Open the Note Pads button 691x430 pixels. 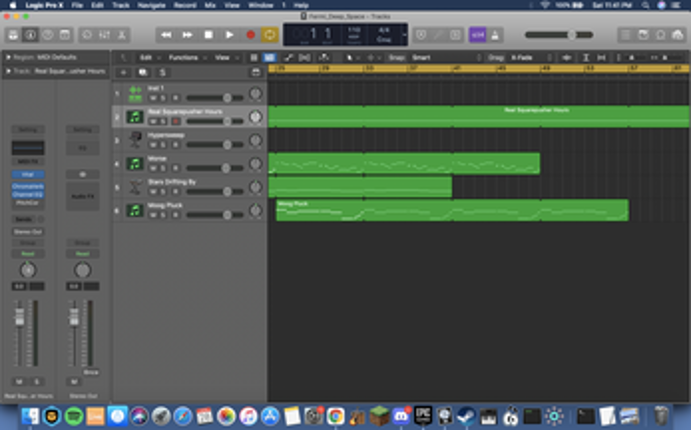tap(643, 35)
